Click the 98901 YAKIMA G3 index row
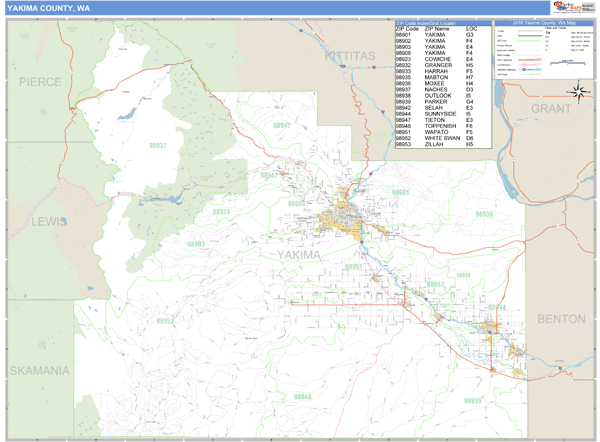The image size is (600, 442). (x=435, y=35)
